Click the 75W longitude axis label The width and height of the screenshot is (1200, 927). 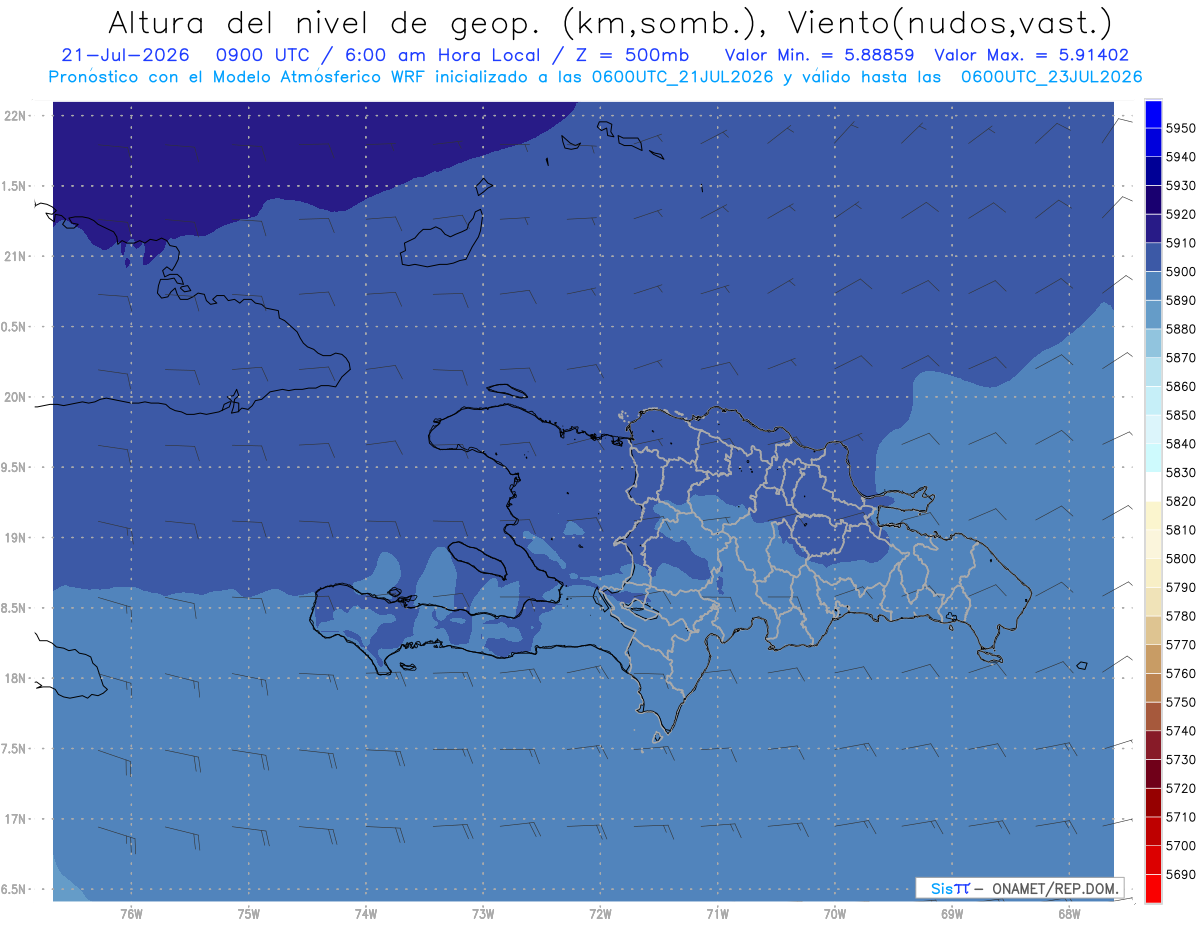[x=248, y=913]
